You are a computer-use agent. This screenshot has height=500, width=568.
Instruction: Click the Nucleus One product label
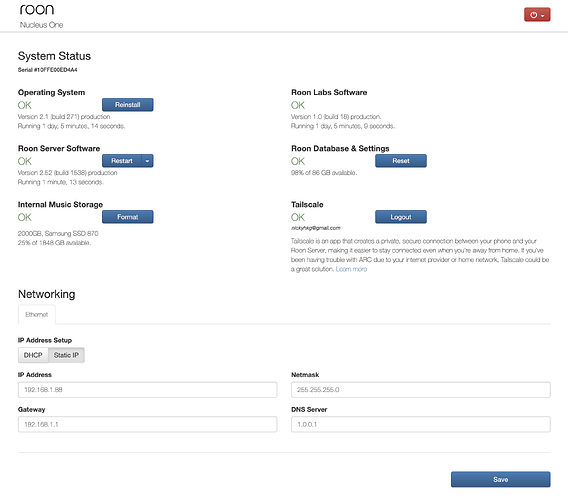[x=41, y=25]
